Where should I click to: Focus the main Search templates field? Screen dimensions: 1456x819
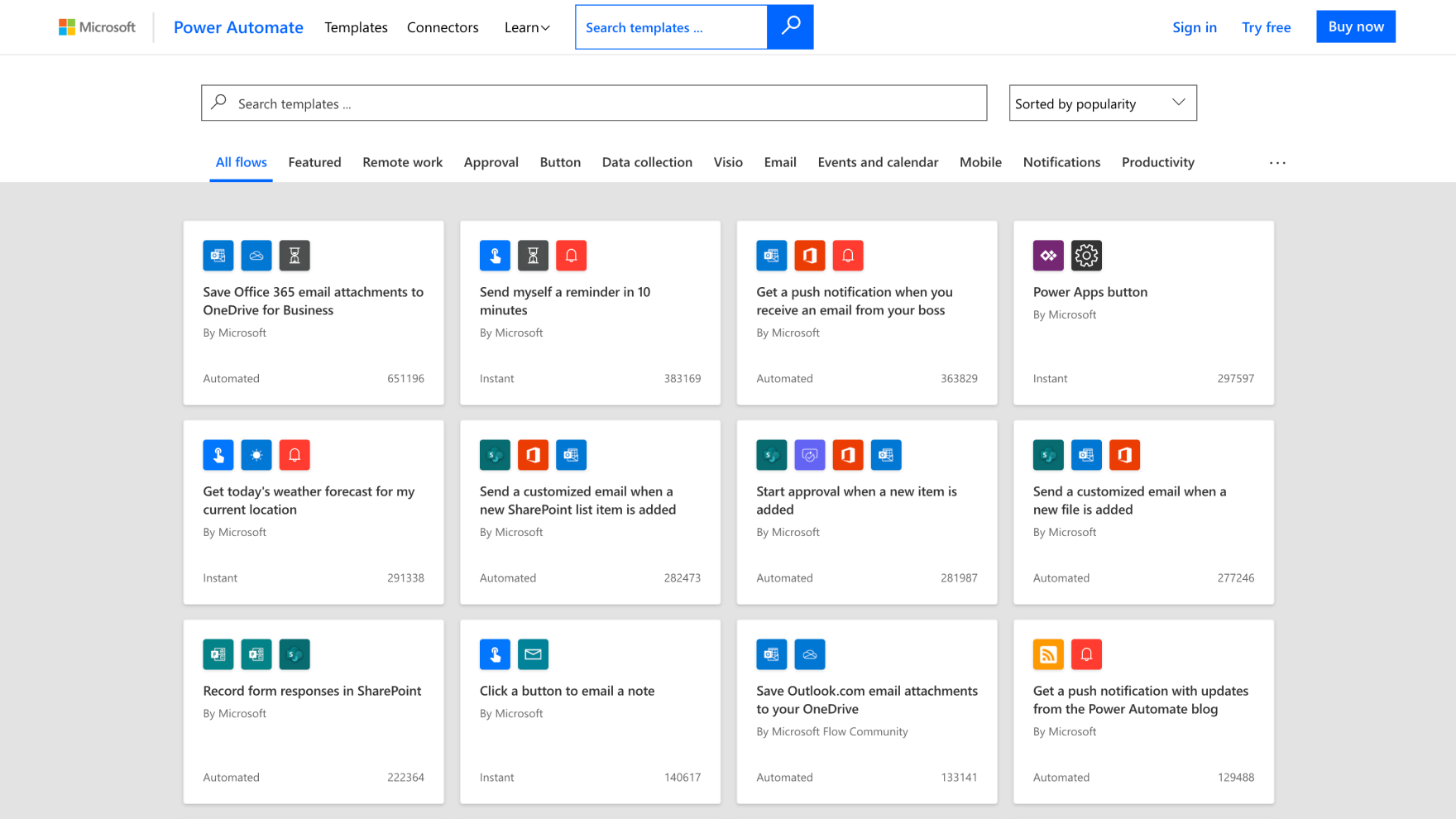pos(594,103)
